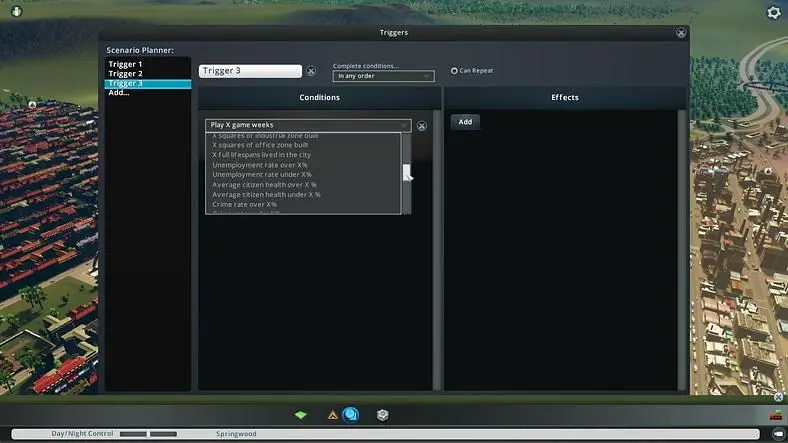Open the settings gear at top right
Viewport: 788px width, 443px height.
pos(774,12)
